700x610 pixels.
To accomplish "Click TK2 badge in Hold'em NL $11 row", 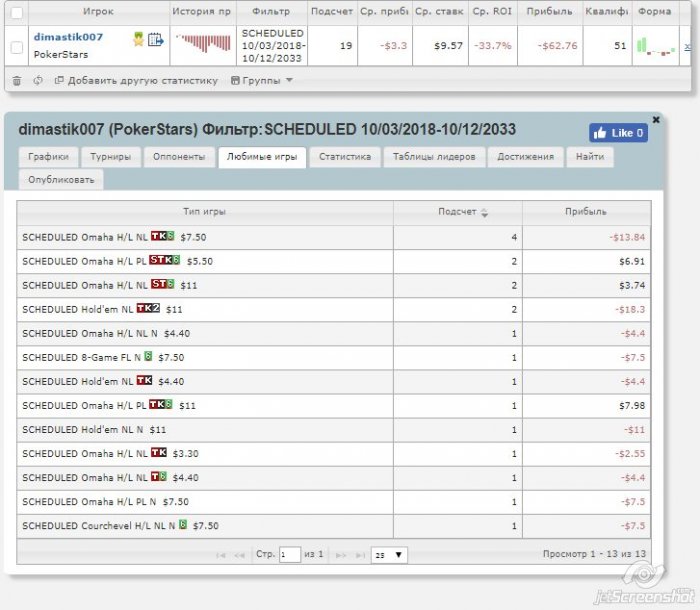I will pyautogui.click(x=148, y=308).
